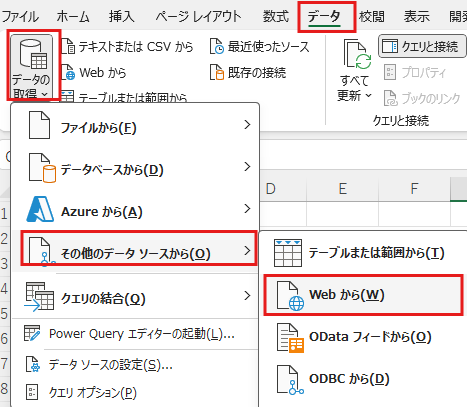467x407 pixels.
Task: Click the データベースから cylinder icon
Action: click(x=42, y=168)
